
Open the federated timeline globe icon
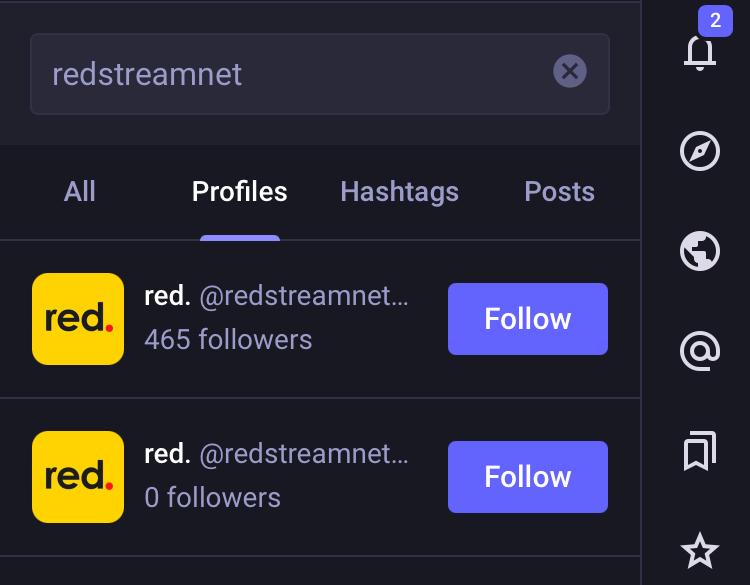click(700, 251)
